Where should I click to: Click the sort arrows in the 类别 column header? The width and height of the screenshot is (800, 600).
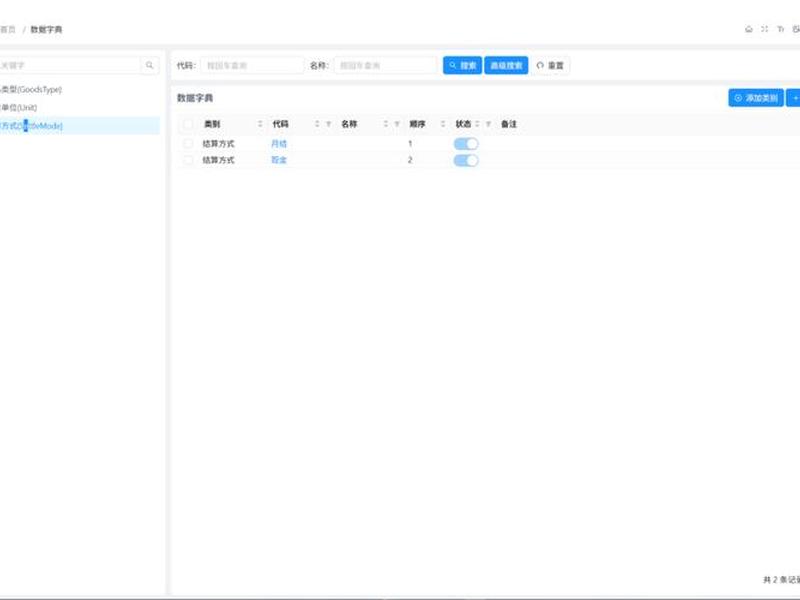click(260, 124)
